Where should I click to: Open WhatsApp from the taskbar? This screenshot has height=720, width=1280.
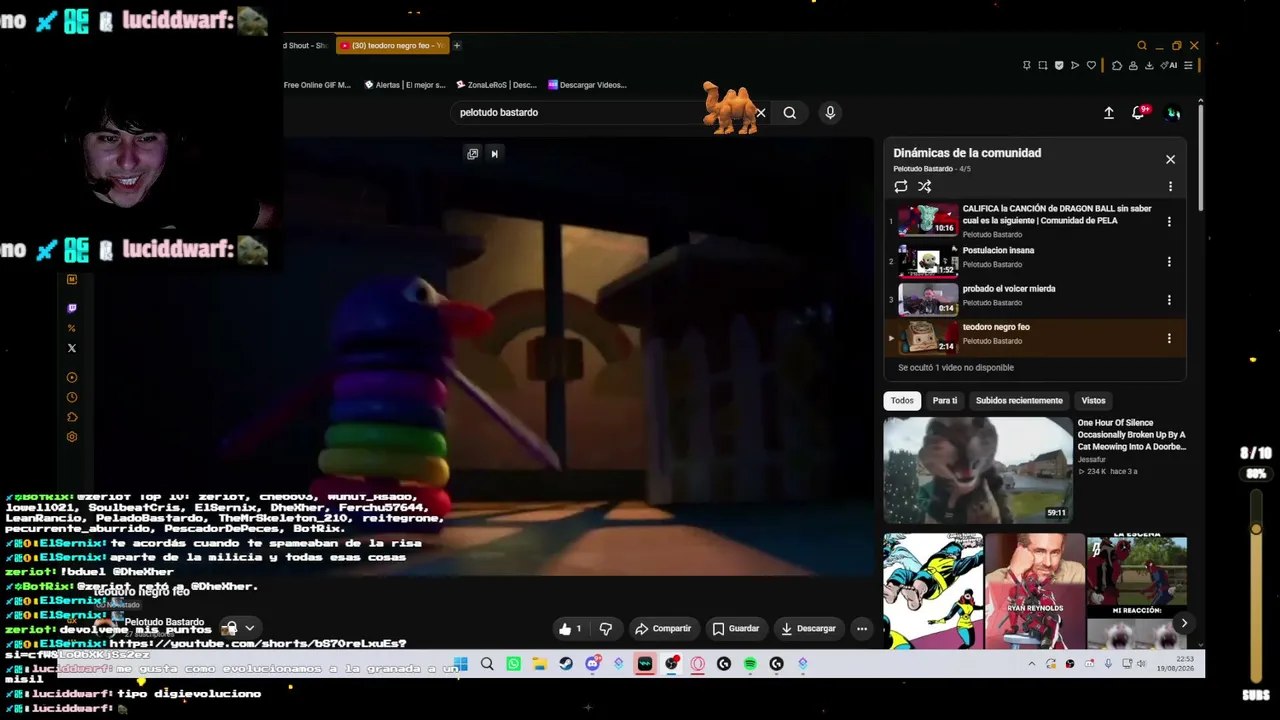(514, 664)
